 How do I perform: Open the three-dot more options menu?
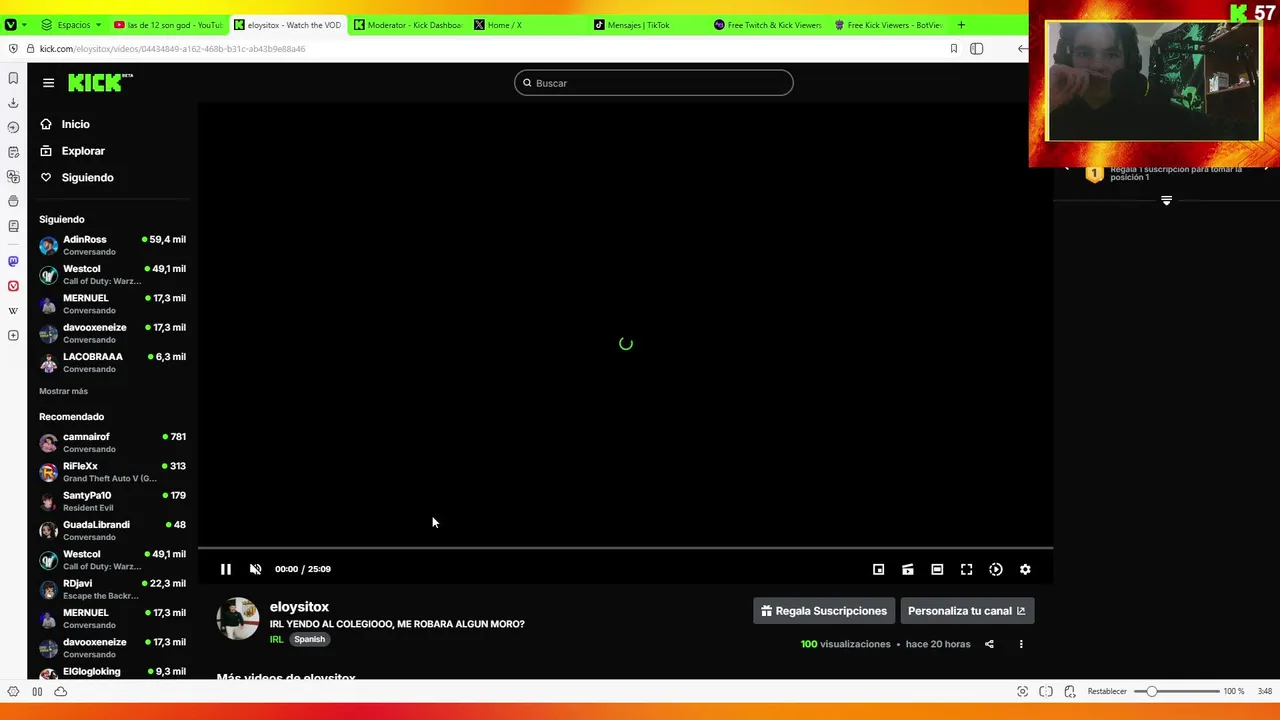(x=1021, y=644)
